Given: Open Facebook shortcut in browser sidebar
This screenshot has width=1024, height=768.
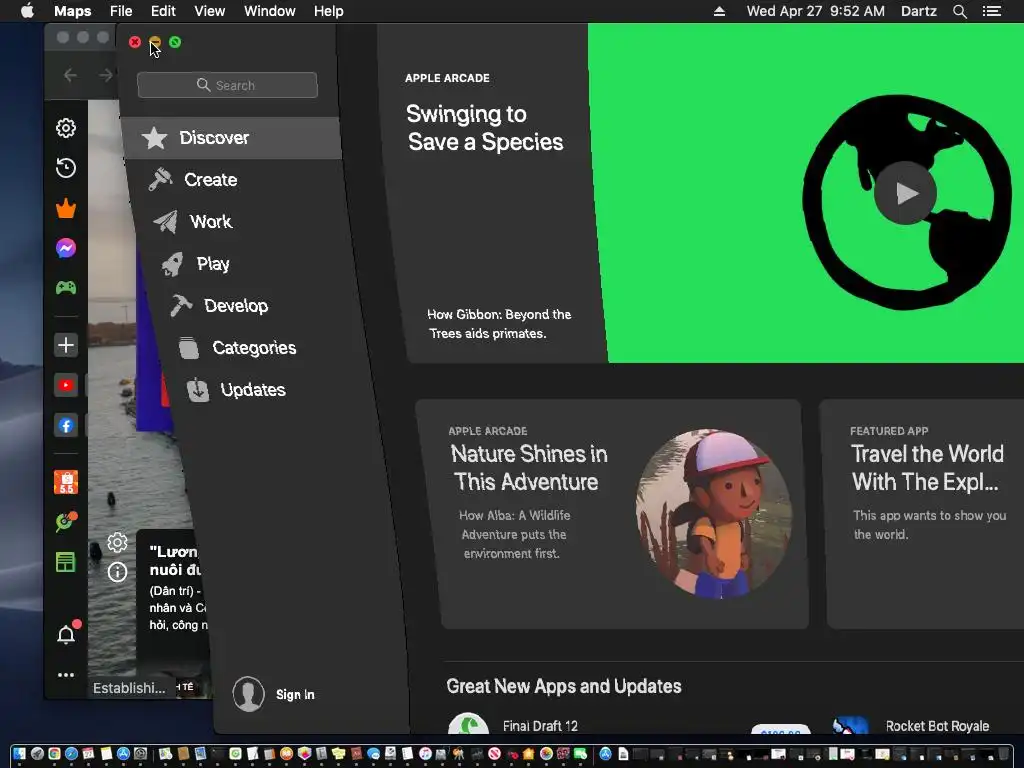Looking at the screenshot, I should click(66, 426).
